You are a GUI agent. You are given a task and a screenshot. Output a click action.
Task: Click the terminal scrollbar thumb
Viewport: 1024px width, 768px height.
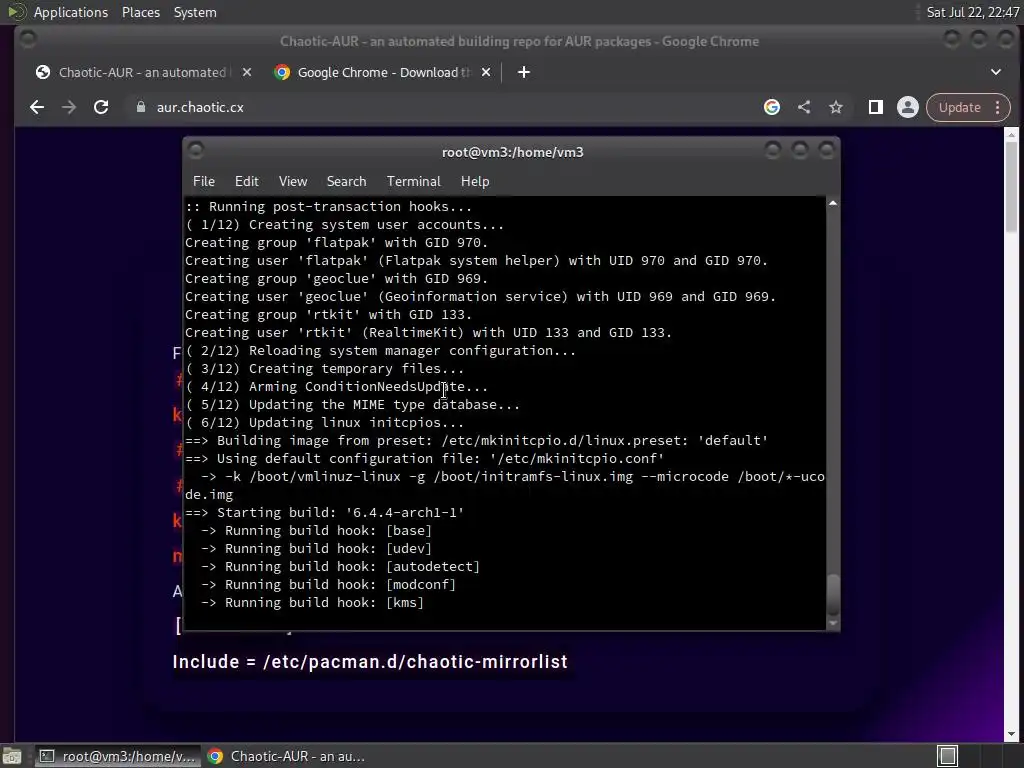click(x=833, y=594)
